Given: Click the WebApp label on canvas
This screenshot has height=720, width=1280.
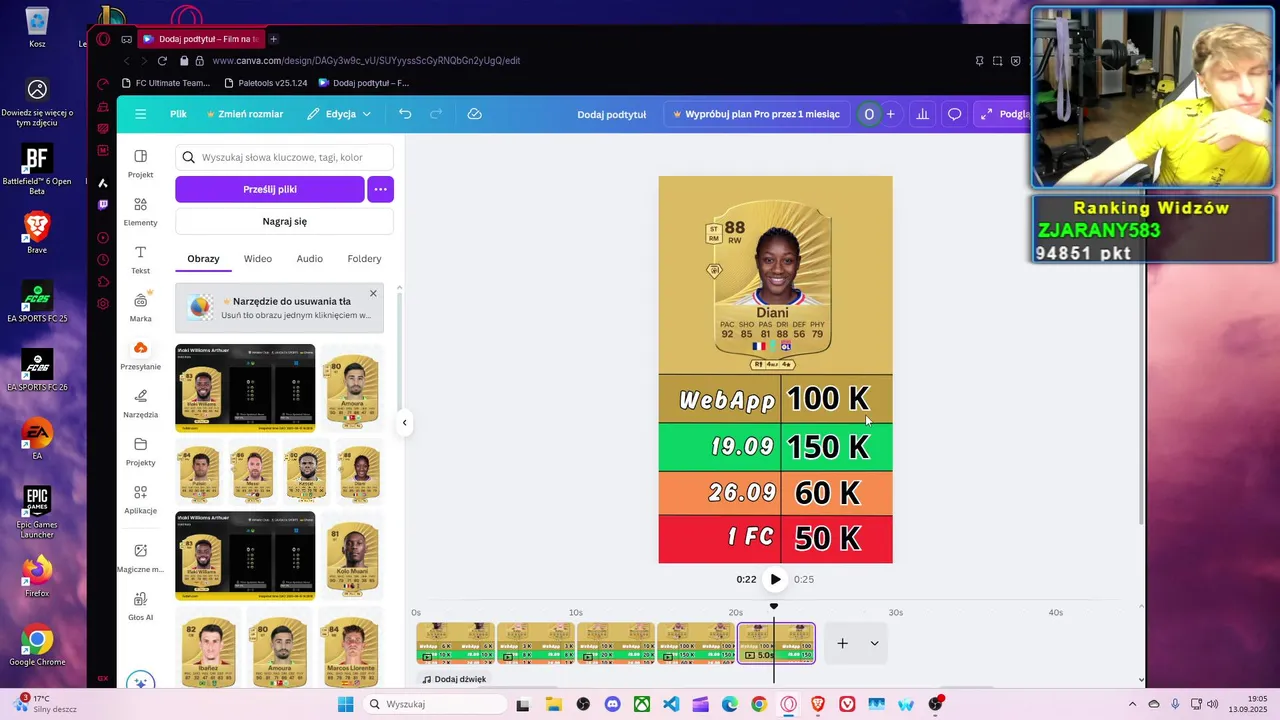Looking at the screenshot, I should click(x=727, y=401).
